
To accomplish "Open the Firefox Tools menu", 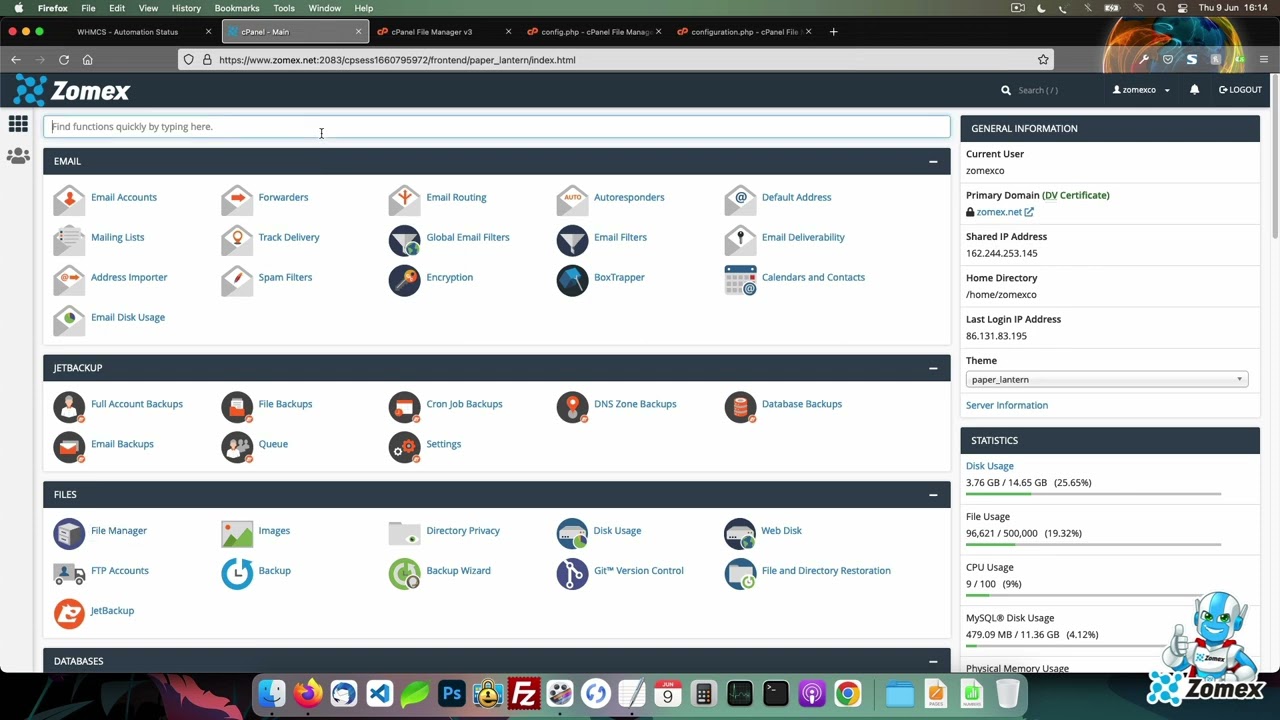I will 284,8.
